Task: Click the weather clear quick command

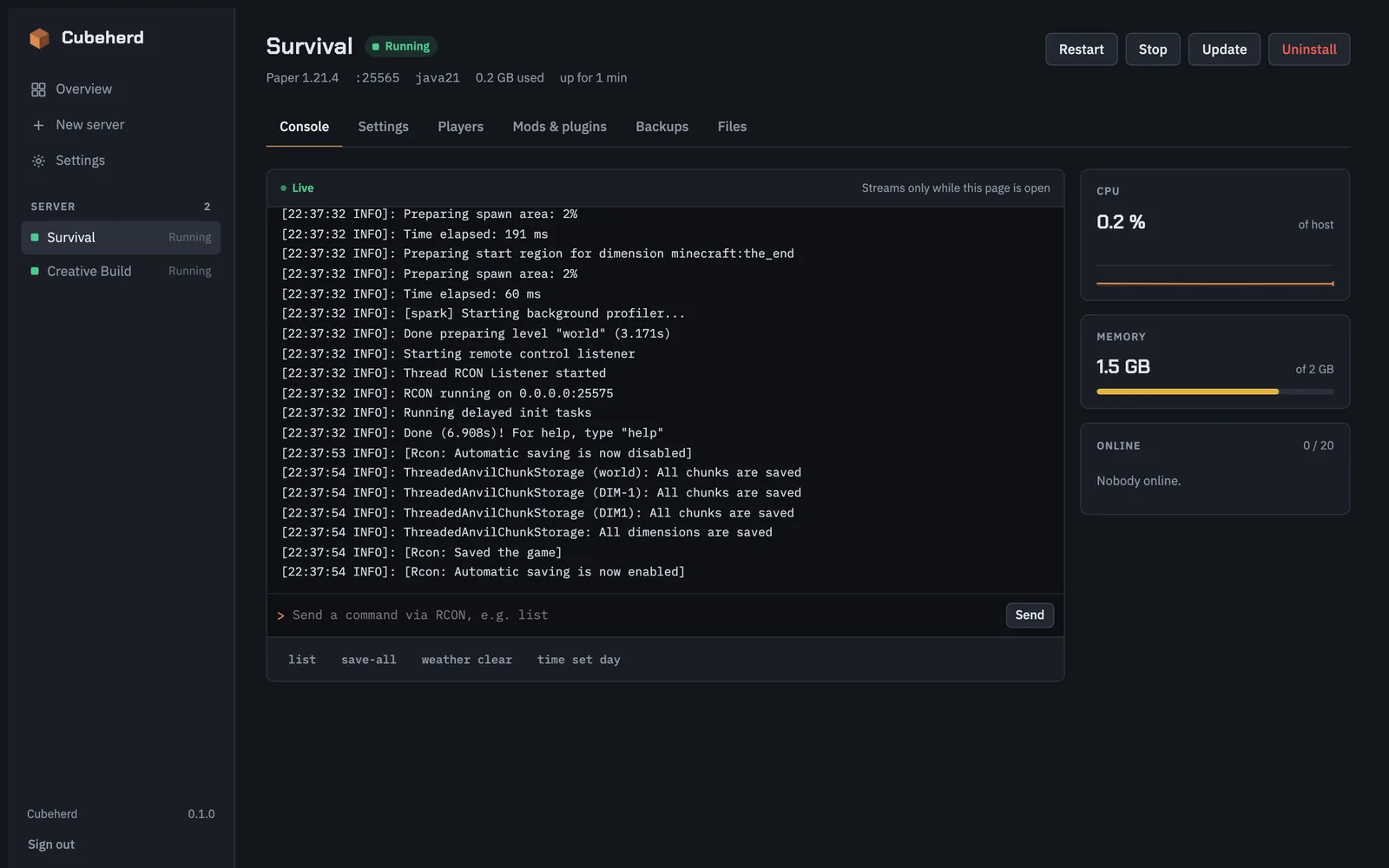Action: (x=467, y=660)
